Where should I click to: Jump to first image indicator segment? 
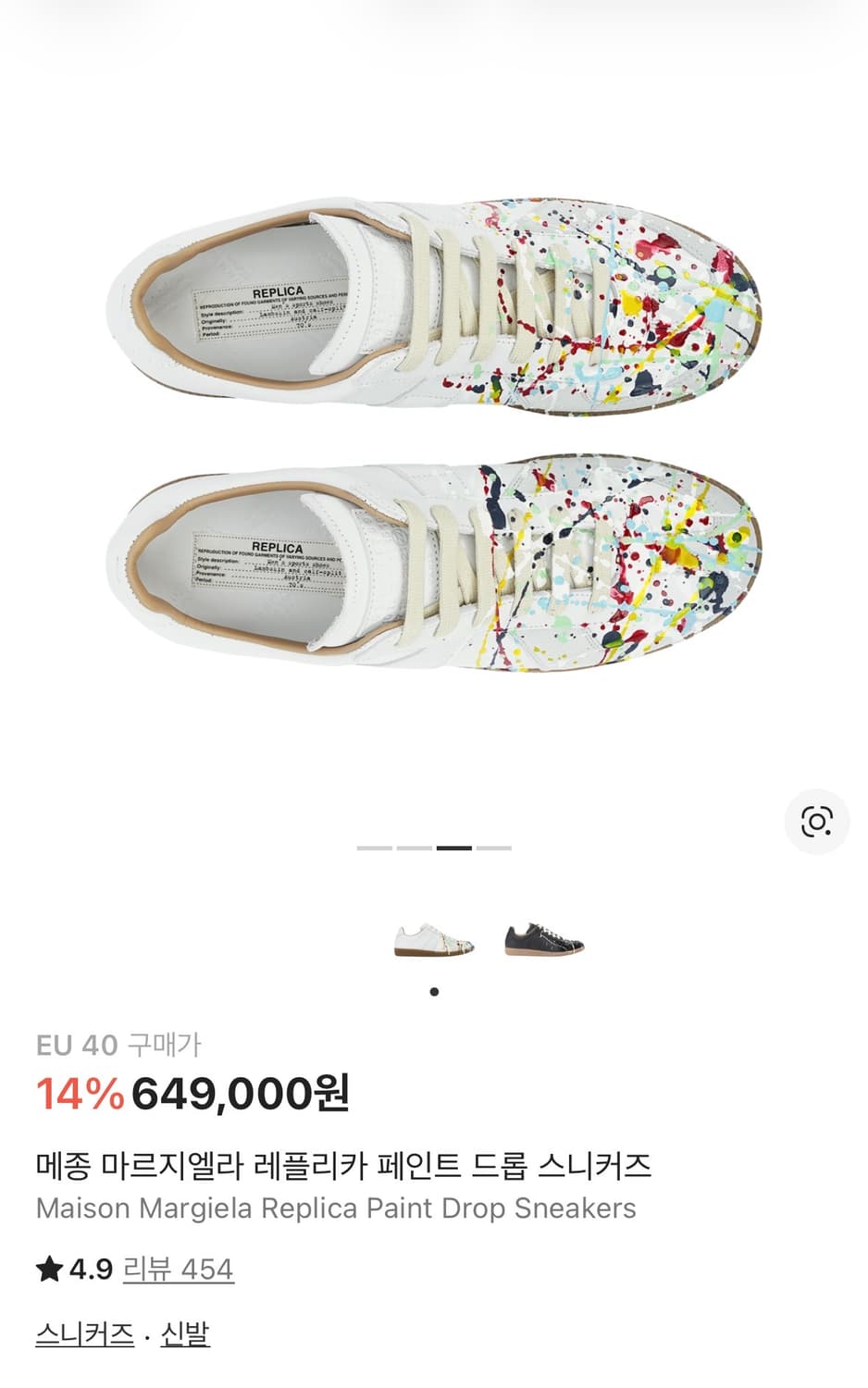[x=375, y=848]
